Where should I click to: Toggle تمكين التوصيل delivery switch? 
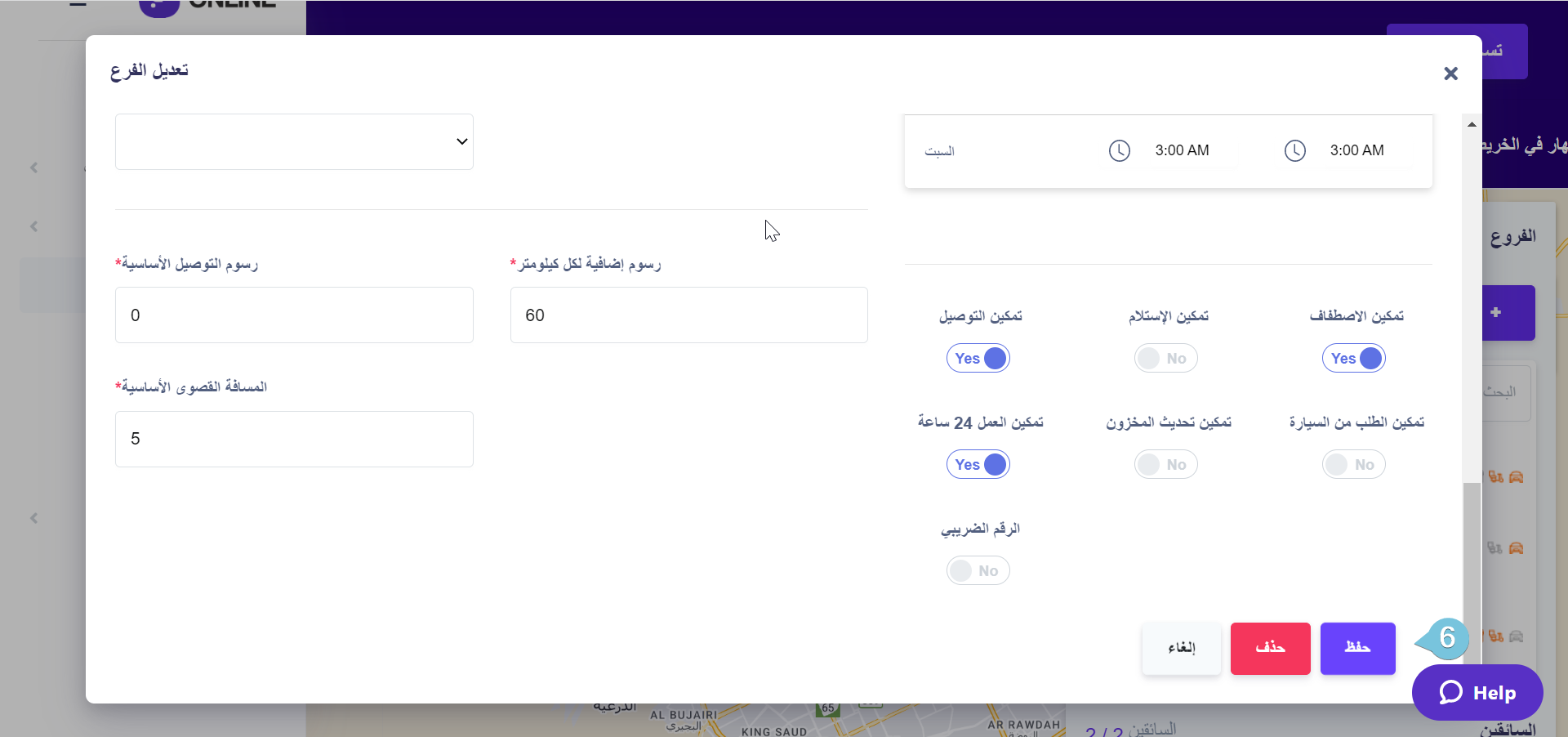978,358
